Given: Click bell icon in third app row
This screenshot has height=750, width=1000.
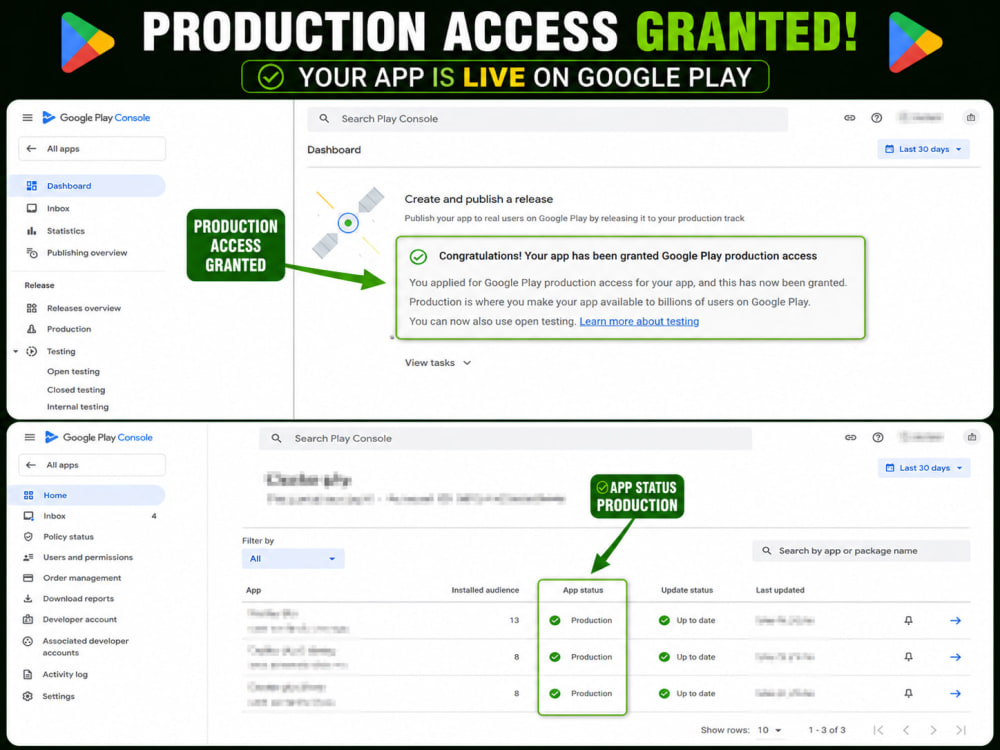Looking at the screenshot, I should point(908,693).
